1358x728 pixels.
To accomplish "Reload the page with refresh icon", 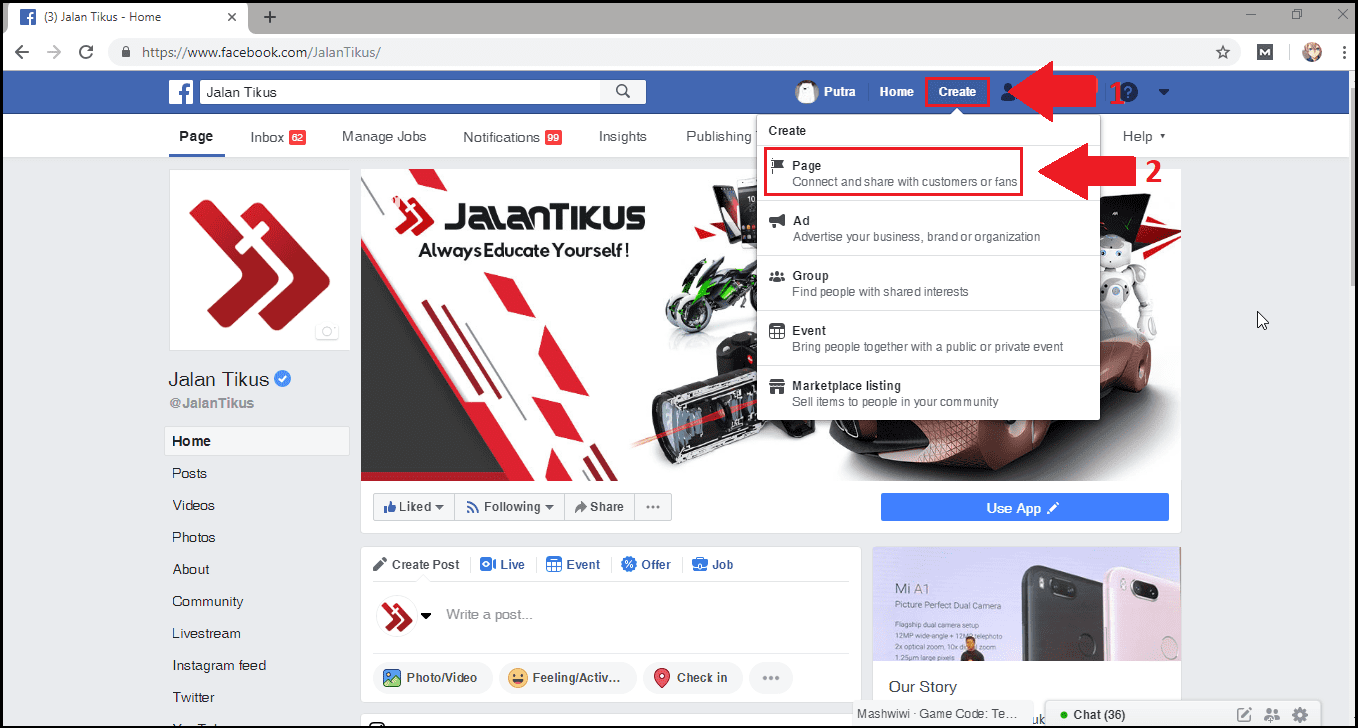I will [87, 52].
